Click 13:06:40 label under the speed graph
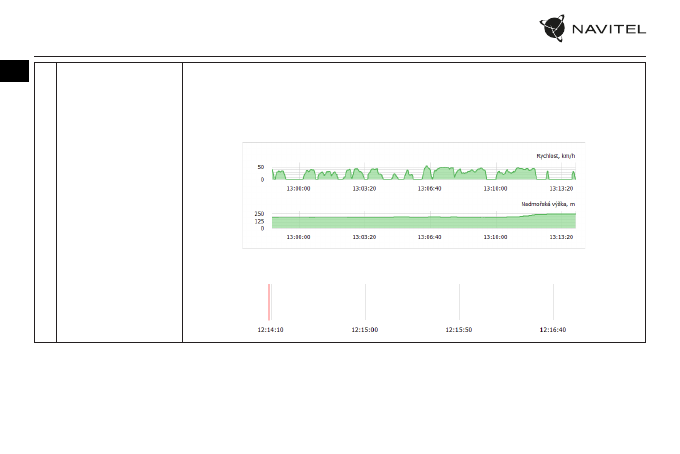680x454 pixels. (x=429, y=187)
